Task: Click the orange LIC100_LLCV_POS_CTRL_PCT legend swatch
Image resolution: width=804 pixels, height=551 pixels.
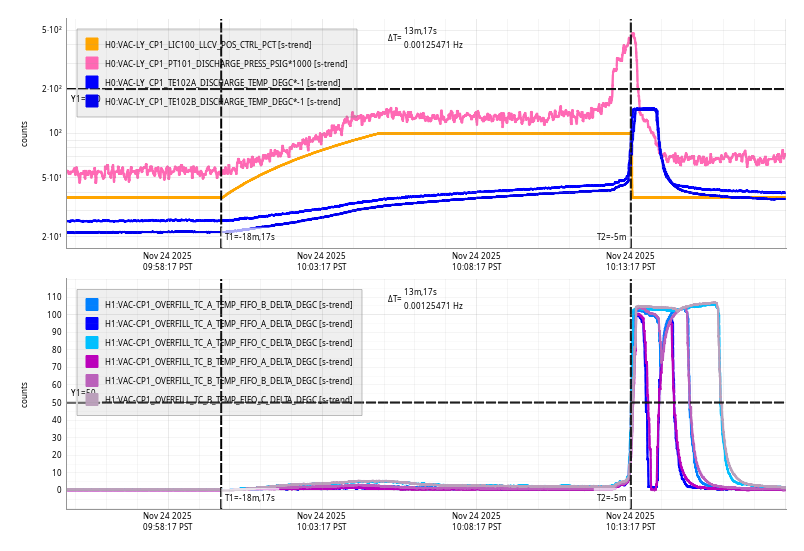Action: 92,44
